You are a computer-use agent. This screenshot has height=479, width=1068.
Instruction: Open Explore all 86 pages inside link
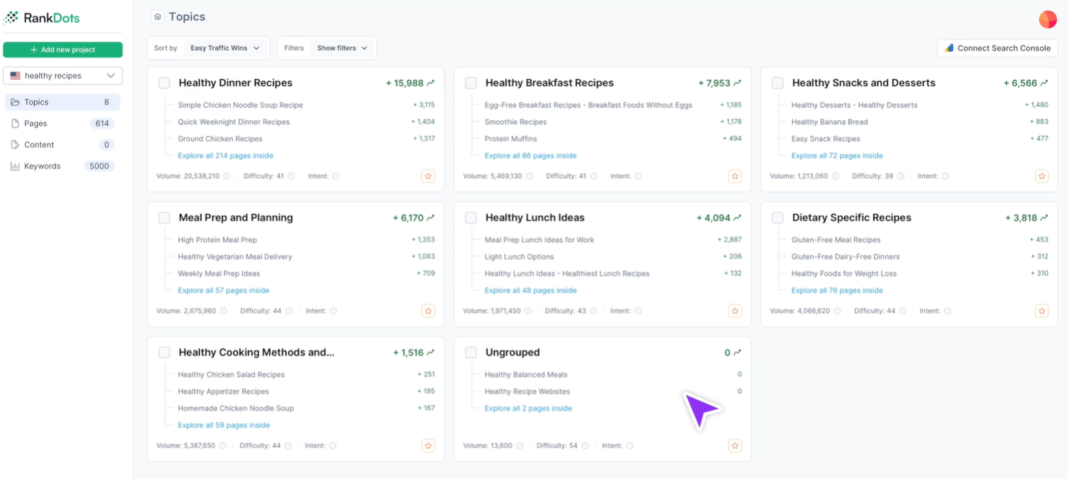[x=531, y=155]
